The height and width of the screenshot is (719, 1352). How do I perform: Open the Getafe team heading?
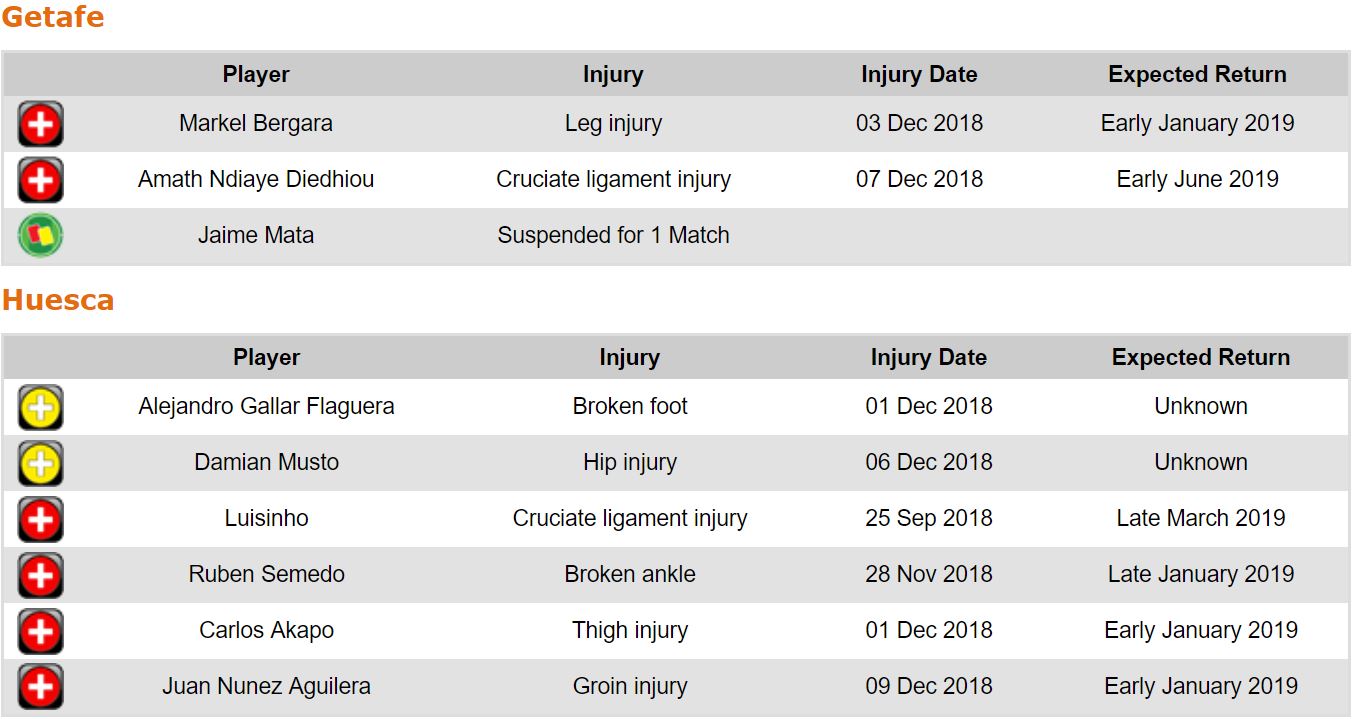(x=53, y=17)
